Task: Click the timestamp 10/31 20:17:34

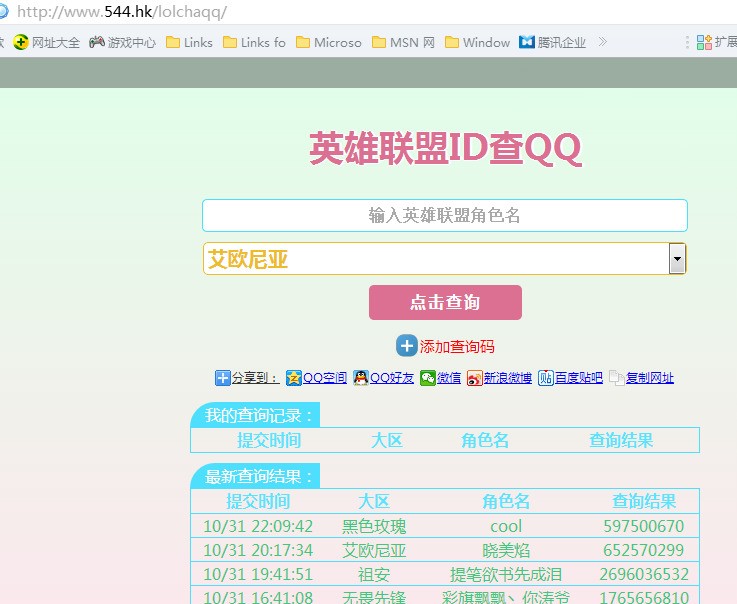Action: [x=258, y=550]
